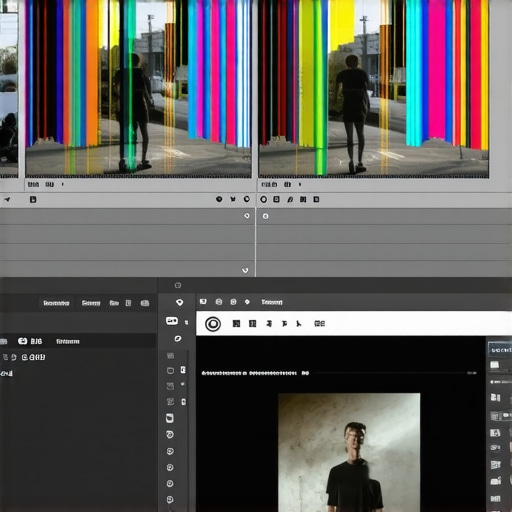Click the butterfly-shaped icon in left viewer toolbar

233,199
